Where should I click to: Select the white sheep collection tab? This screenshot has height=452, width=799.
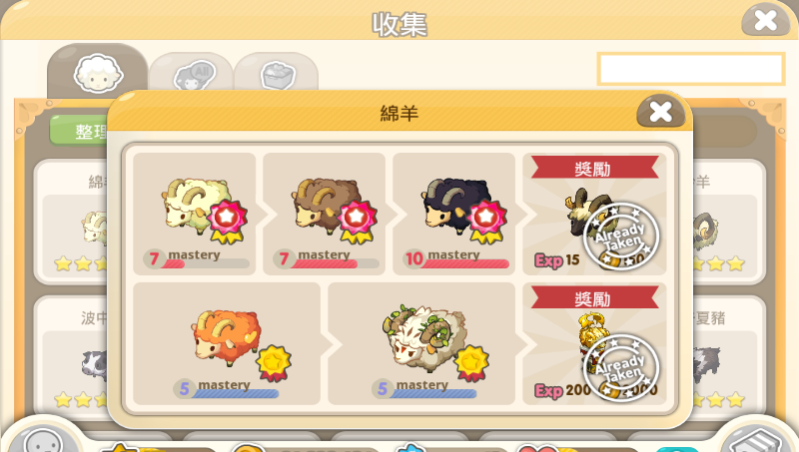point(97,72)
